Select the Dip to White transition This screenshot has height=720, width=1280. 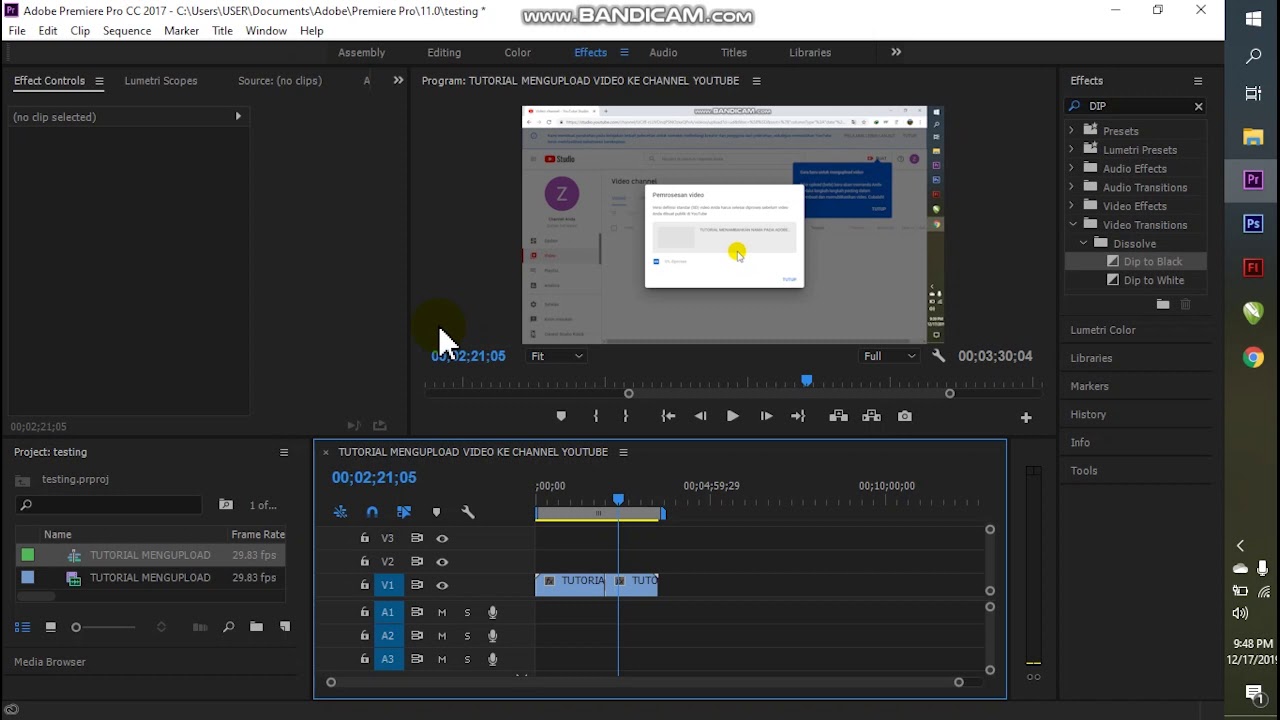[x=1153, y=280]
